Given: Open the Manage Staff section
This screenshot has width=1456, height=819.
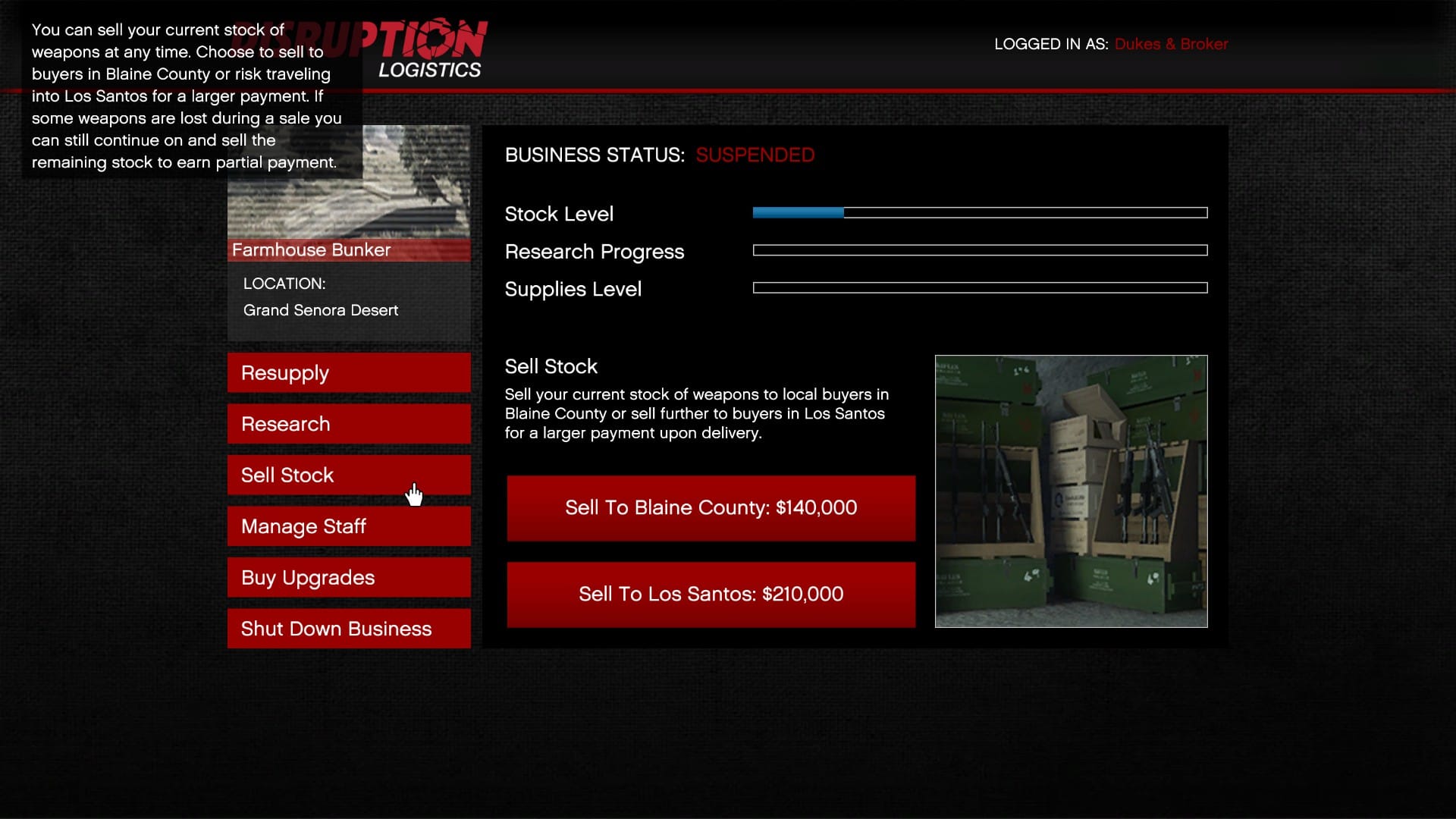Looking at the screenshot, I should (349, 526).
